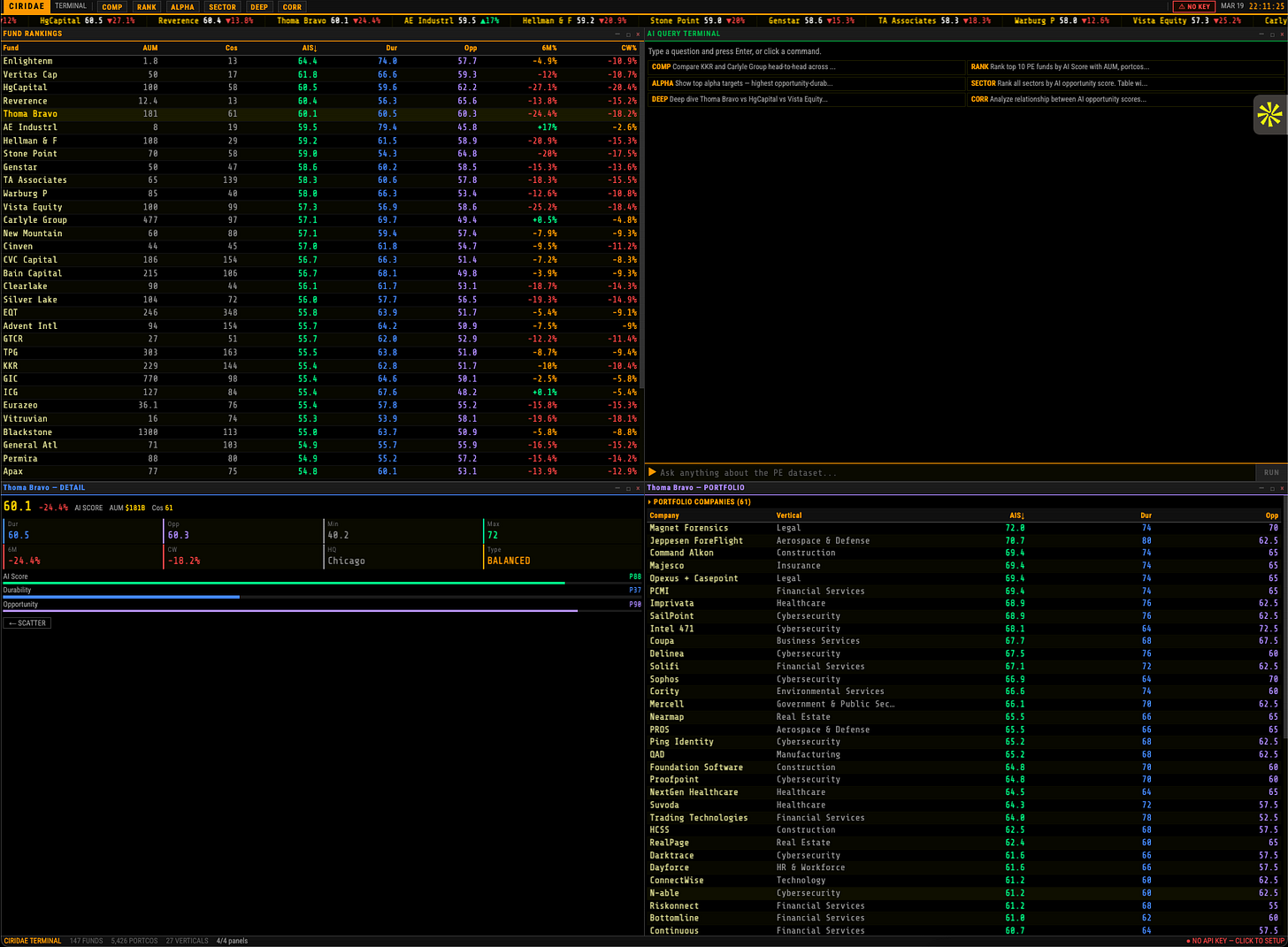Screen dimensions: 1288x947
Task: Select the KKR fund row
Action: [x=320, y=366]
